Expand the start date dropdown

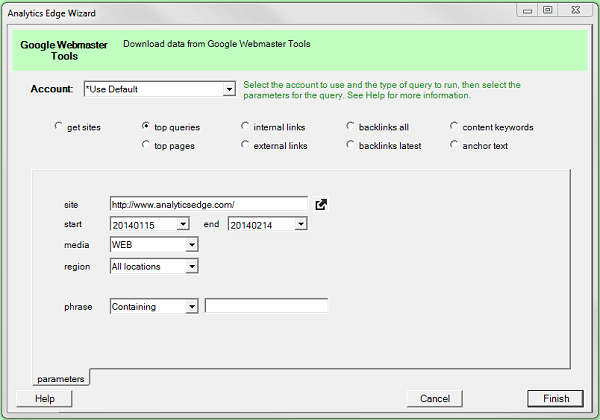pos(183,225)
